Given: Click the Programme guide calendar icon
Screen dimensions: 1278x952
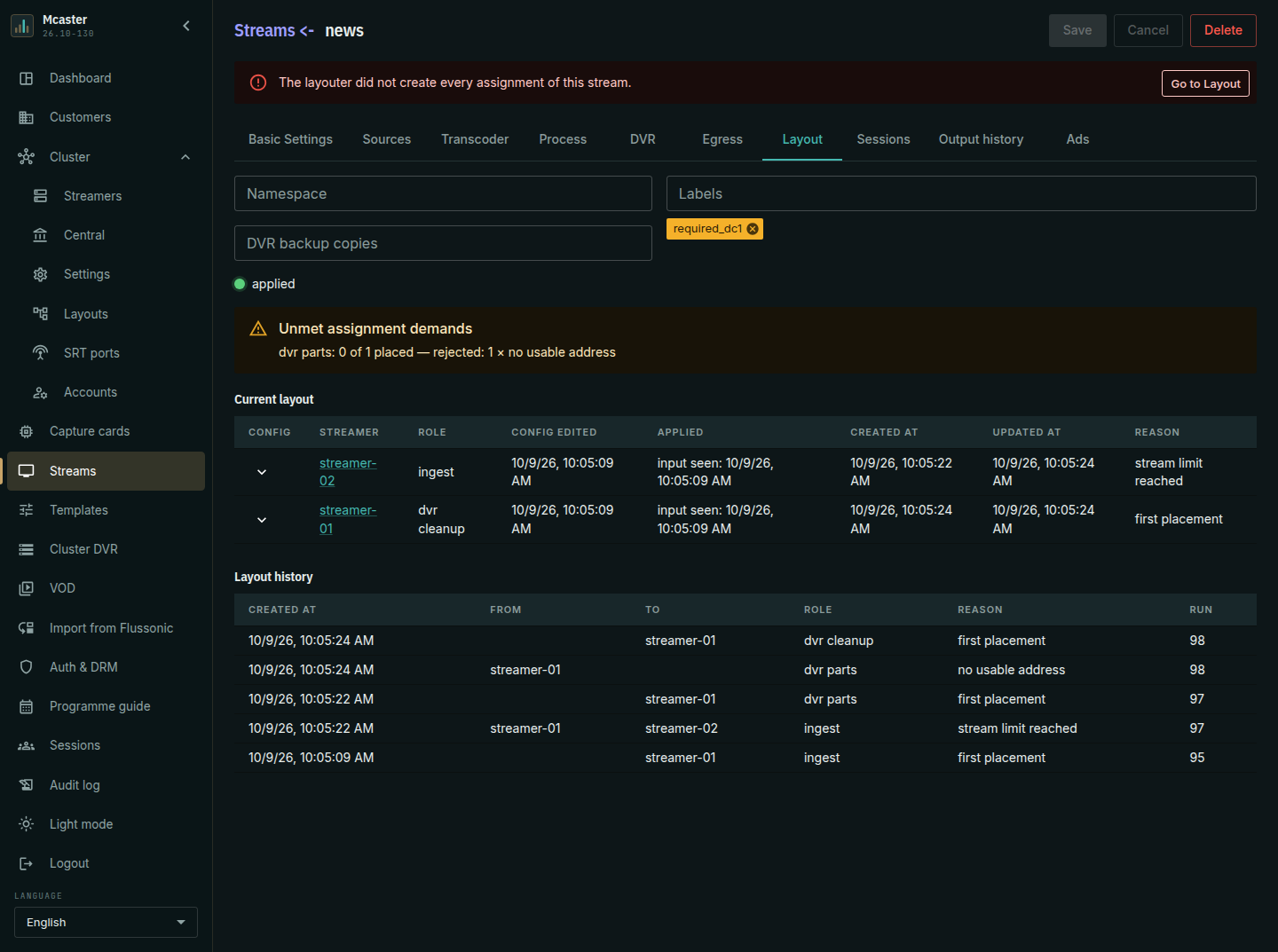Looking at the screenshot, I should [x=27, y=706].
